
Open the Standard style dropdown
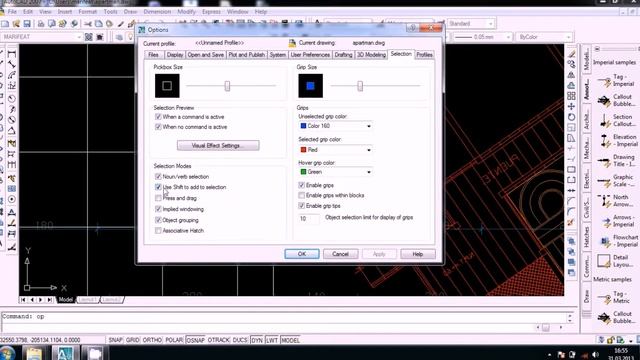click(471, 24)
